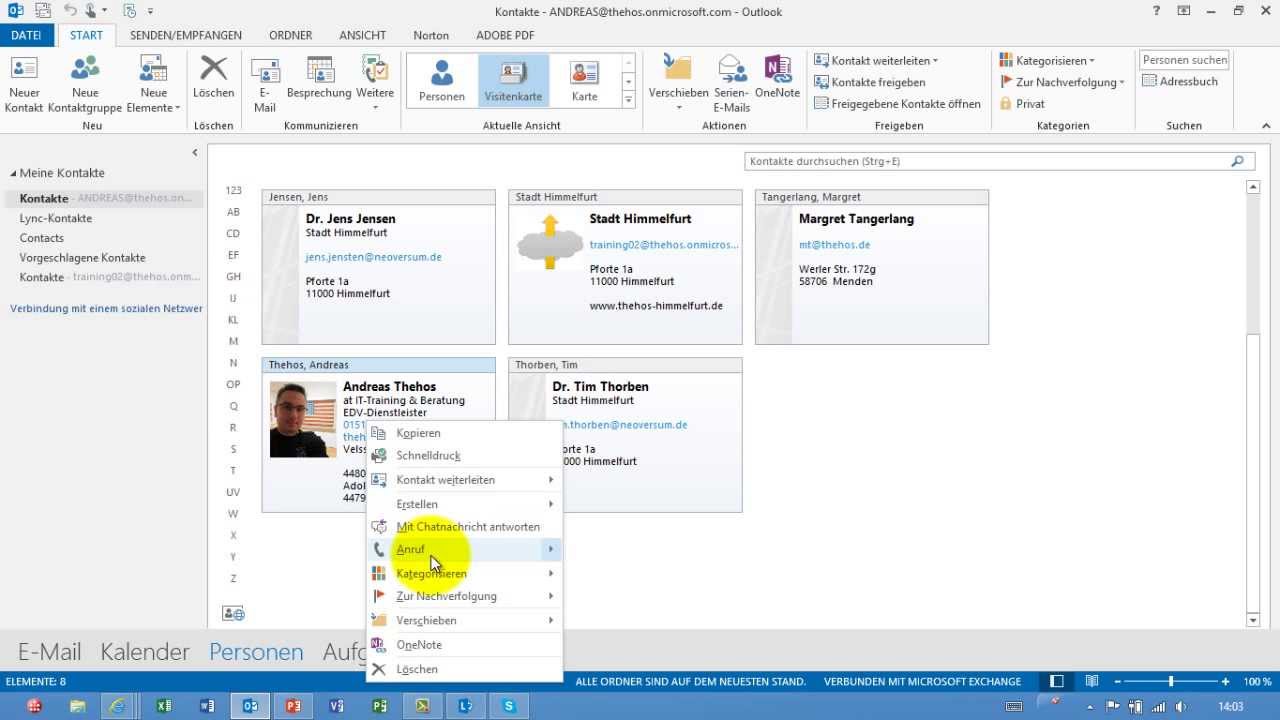This screenshot has height=720, width=1280.
Task: Select Vorgeschlagene Kontakte folder
Action: 82,257
